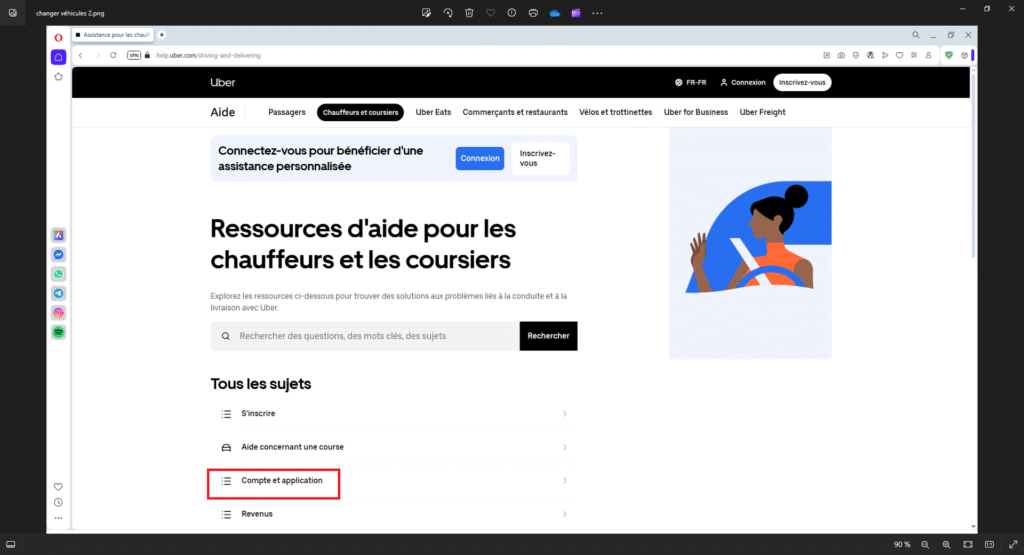Go back with the browser back arrow
The width and height of the screenshot is (1024, 555).
click(80, 56)
